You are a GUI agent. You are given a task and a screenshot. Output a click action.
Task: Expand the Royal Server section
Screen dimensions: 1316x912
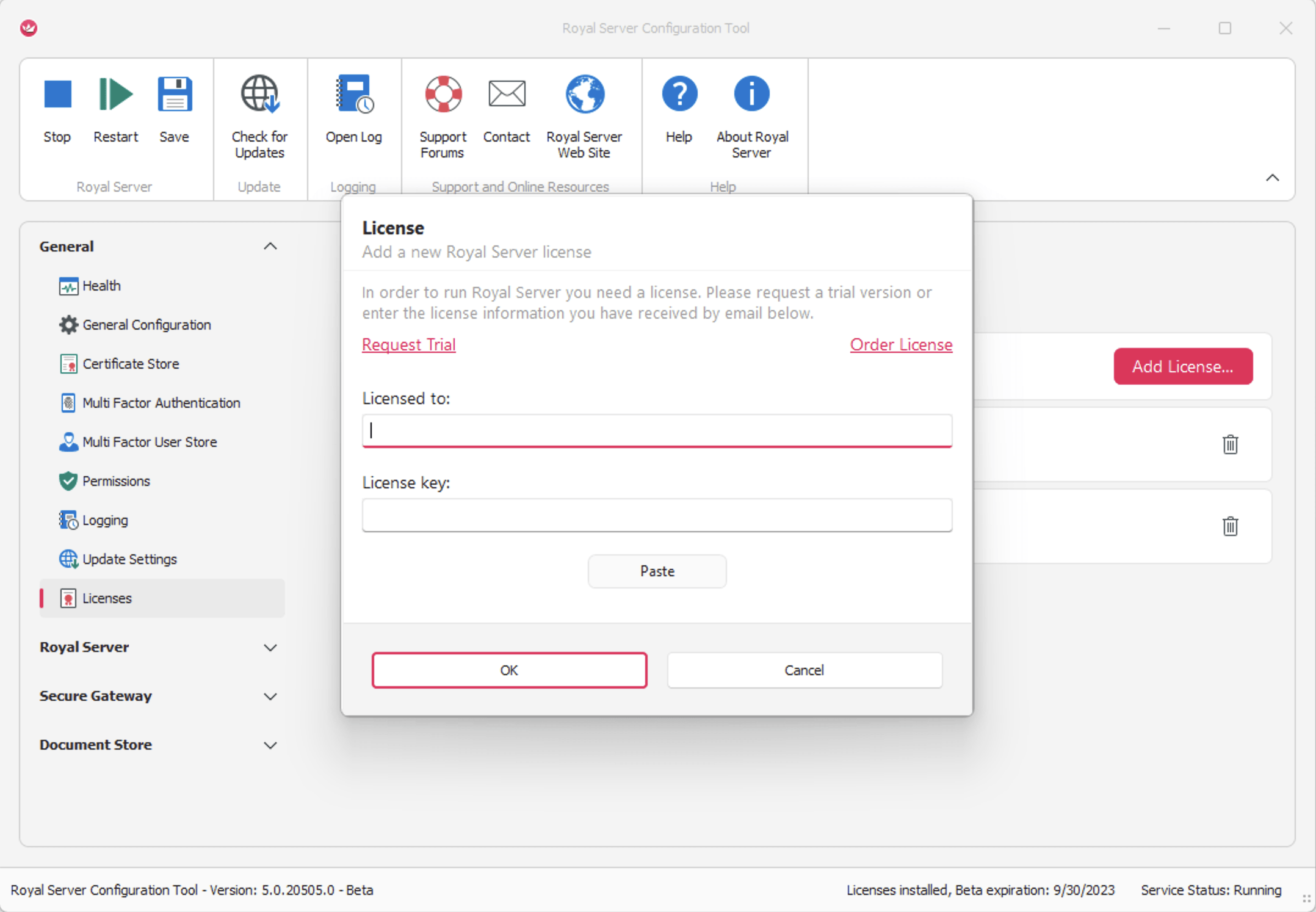tap(270, 647)
